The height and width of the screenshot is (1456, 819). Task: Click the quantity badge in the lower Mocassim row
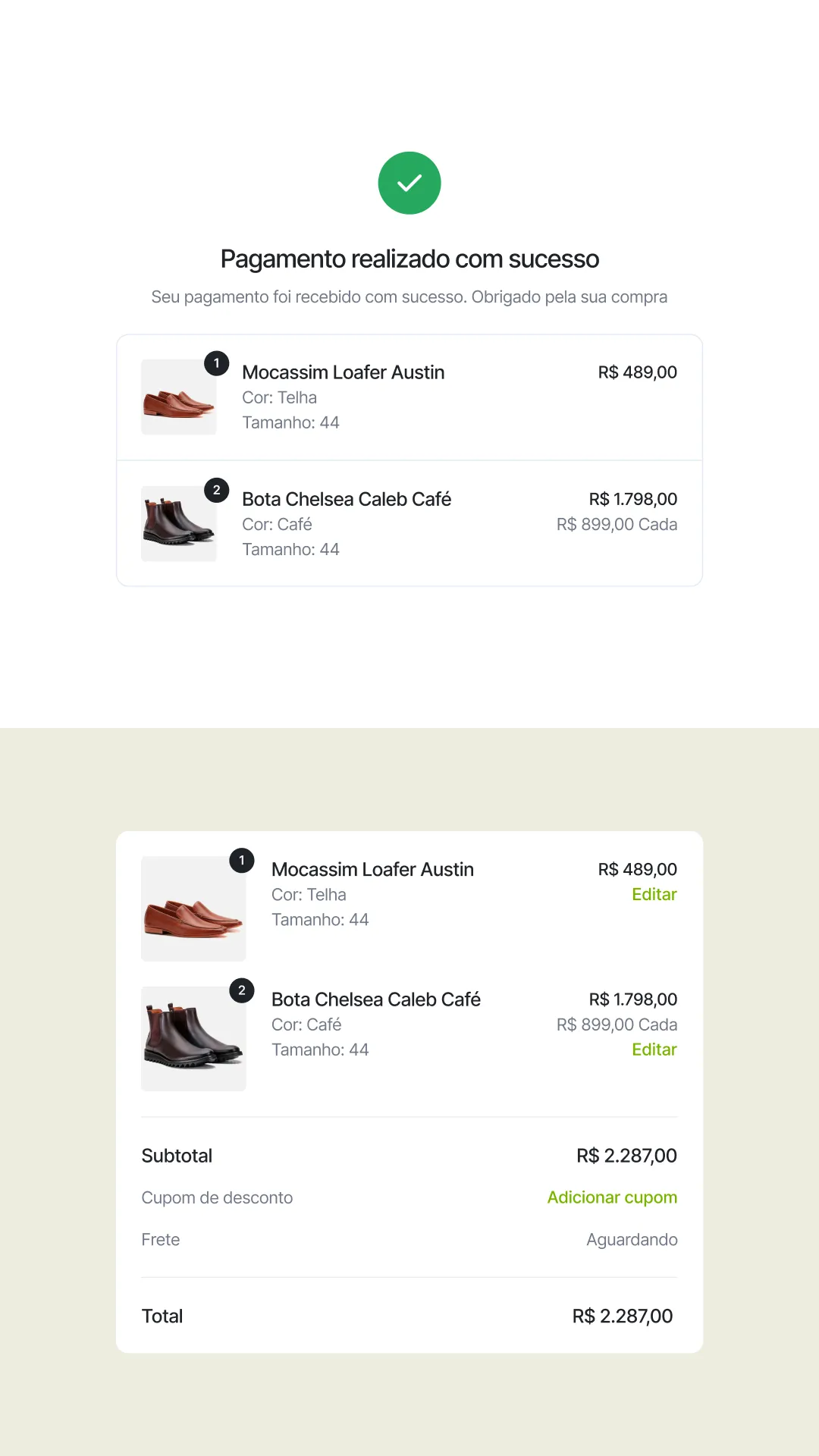click(242, 860)
